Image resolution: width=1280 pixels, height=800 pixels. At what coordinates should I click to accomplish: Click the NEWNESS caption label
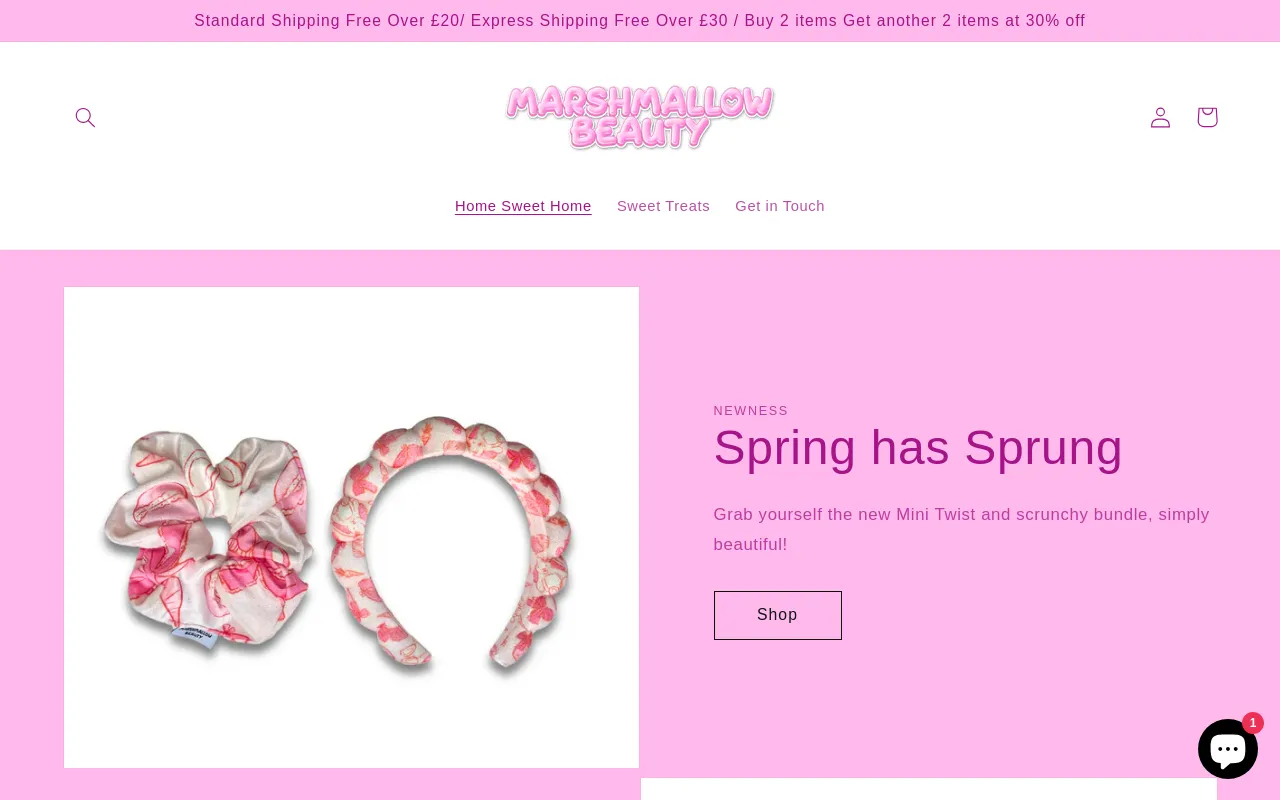(x=751, y=411)
